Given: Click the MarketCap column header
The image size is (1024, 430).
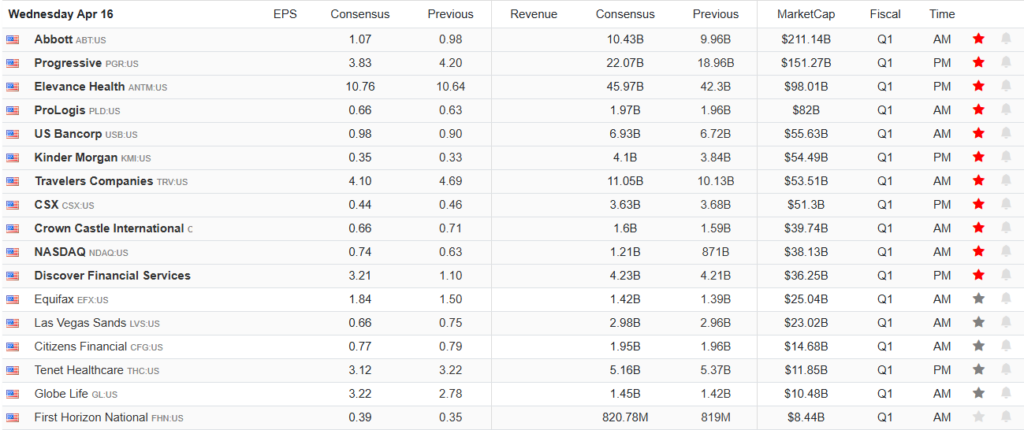Looking at the screenshot, I should click(806, 14).
